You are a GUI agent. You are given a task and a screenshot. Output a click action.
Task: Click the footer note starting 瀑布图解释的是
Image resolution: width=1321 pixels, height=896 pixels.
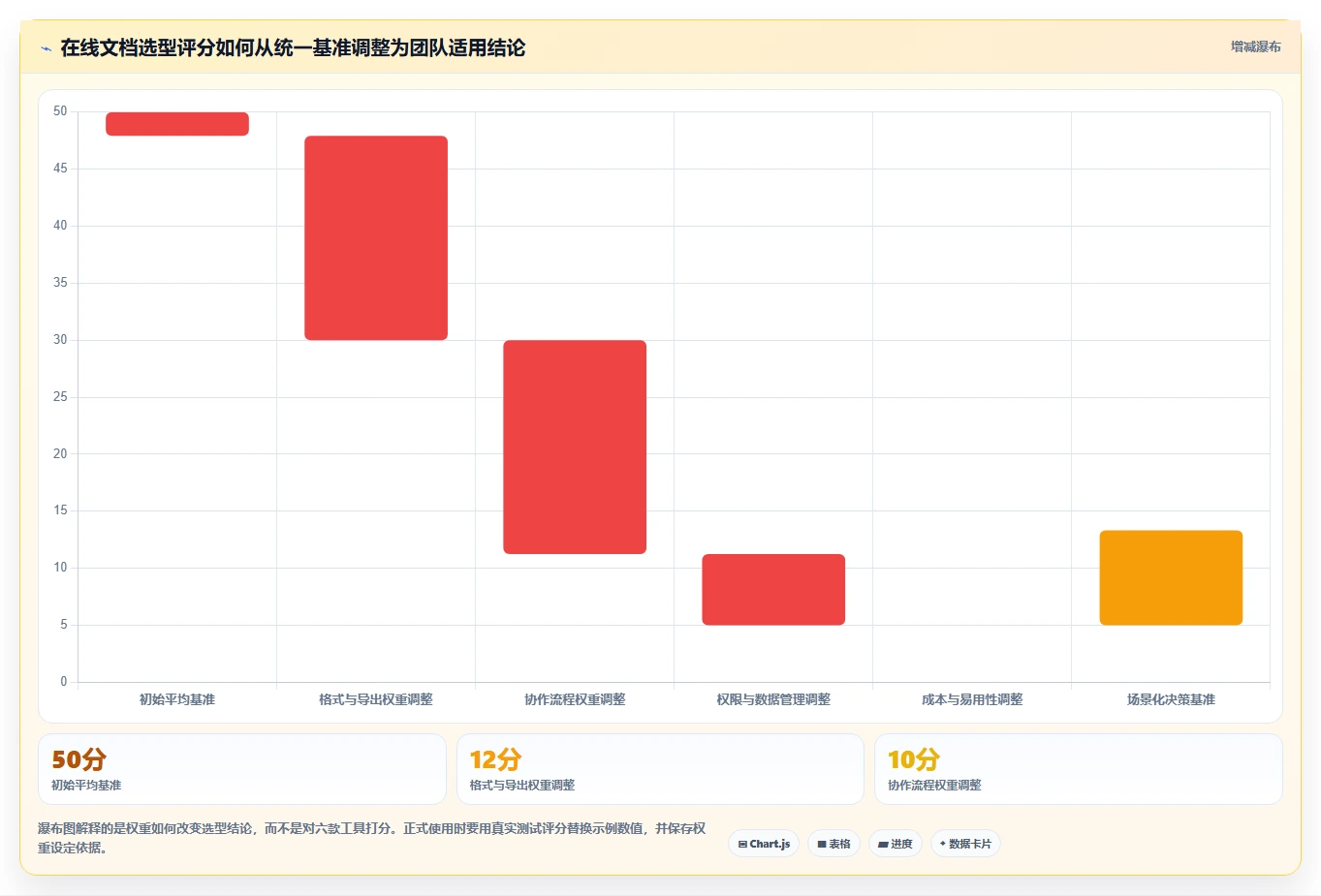pos(371,838)
